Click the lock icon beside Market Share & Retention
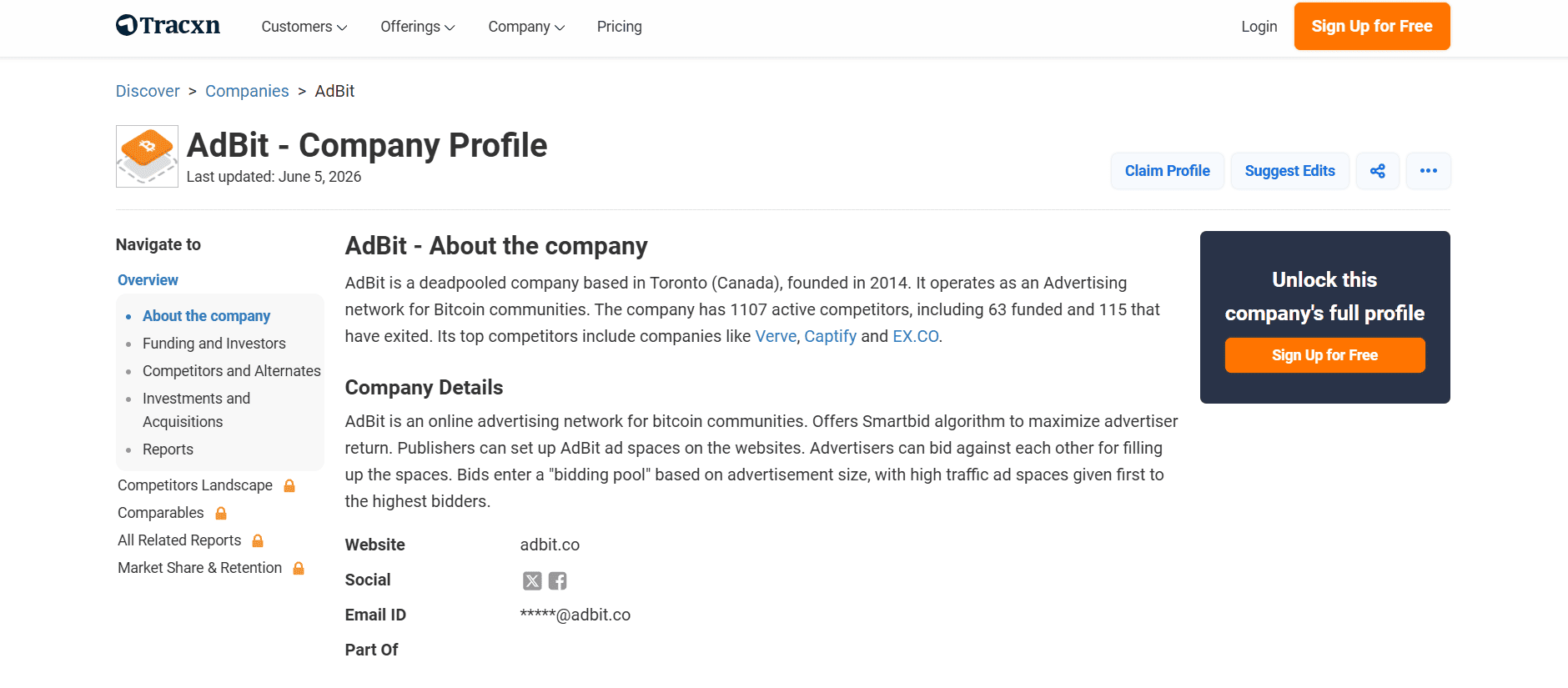 click(x=299, y=568)
